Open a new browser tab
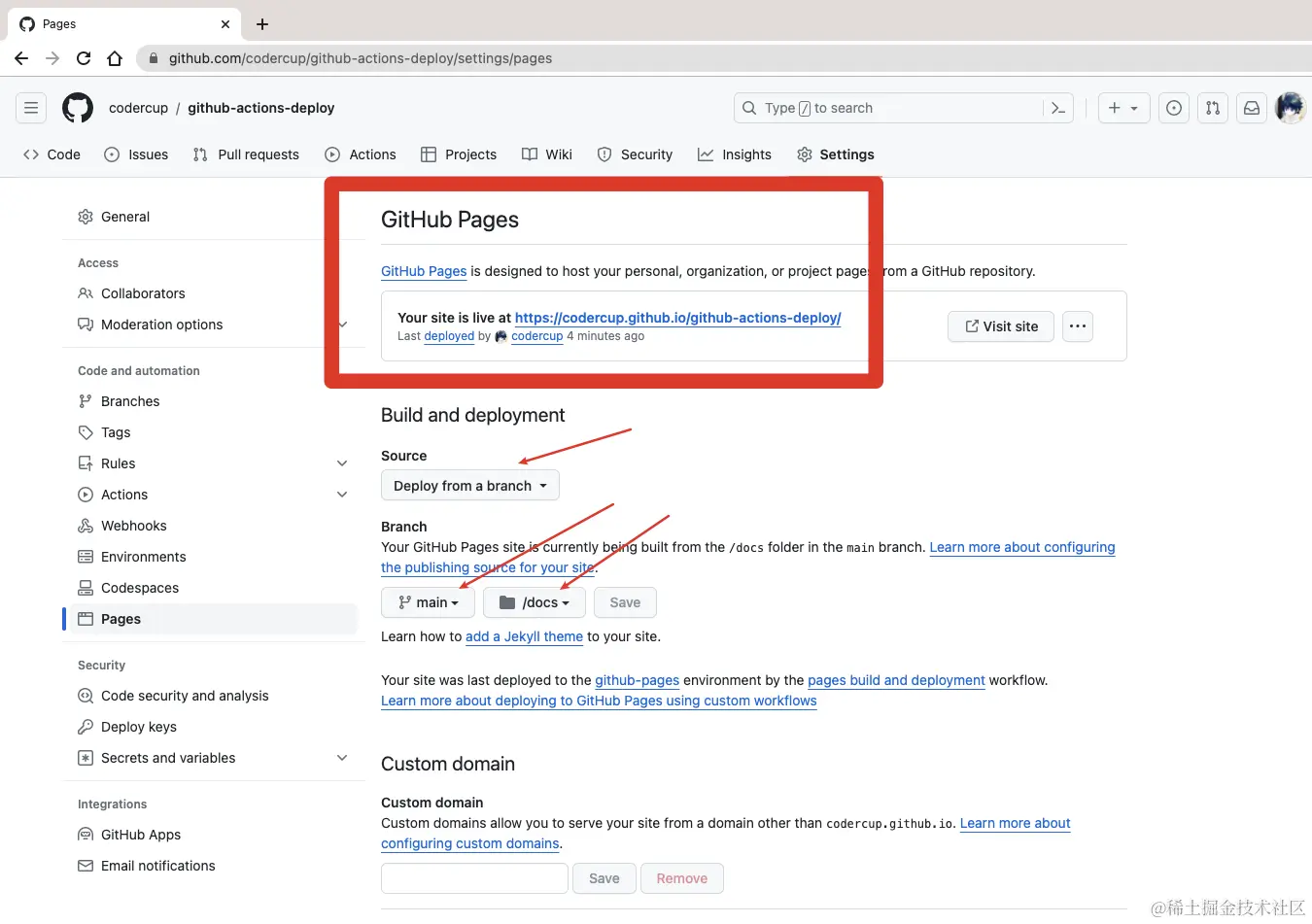1312x924 pixels. [262, 24]
